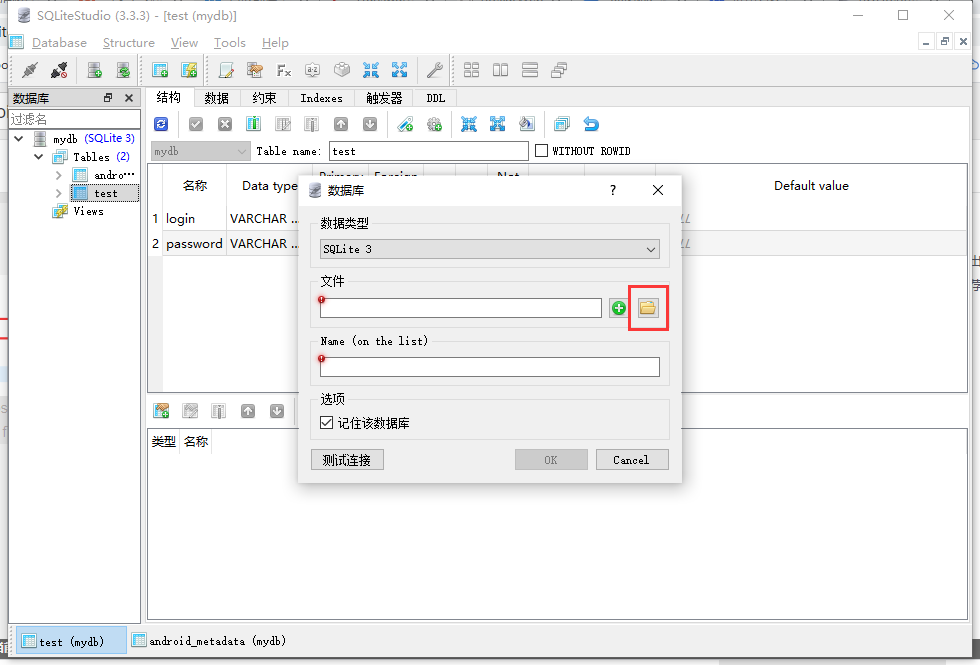
Task: Open the SQLite 3 database type dropdown
Action: click(489, 249)
